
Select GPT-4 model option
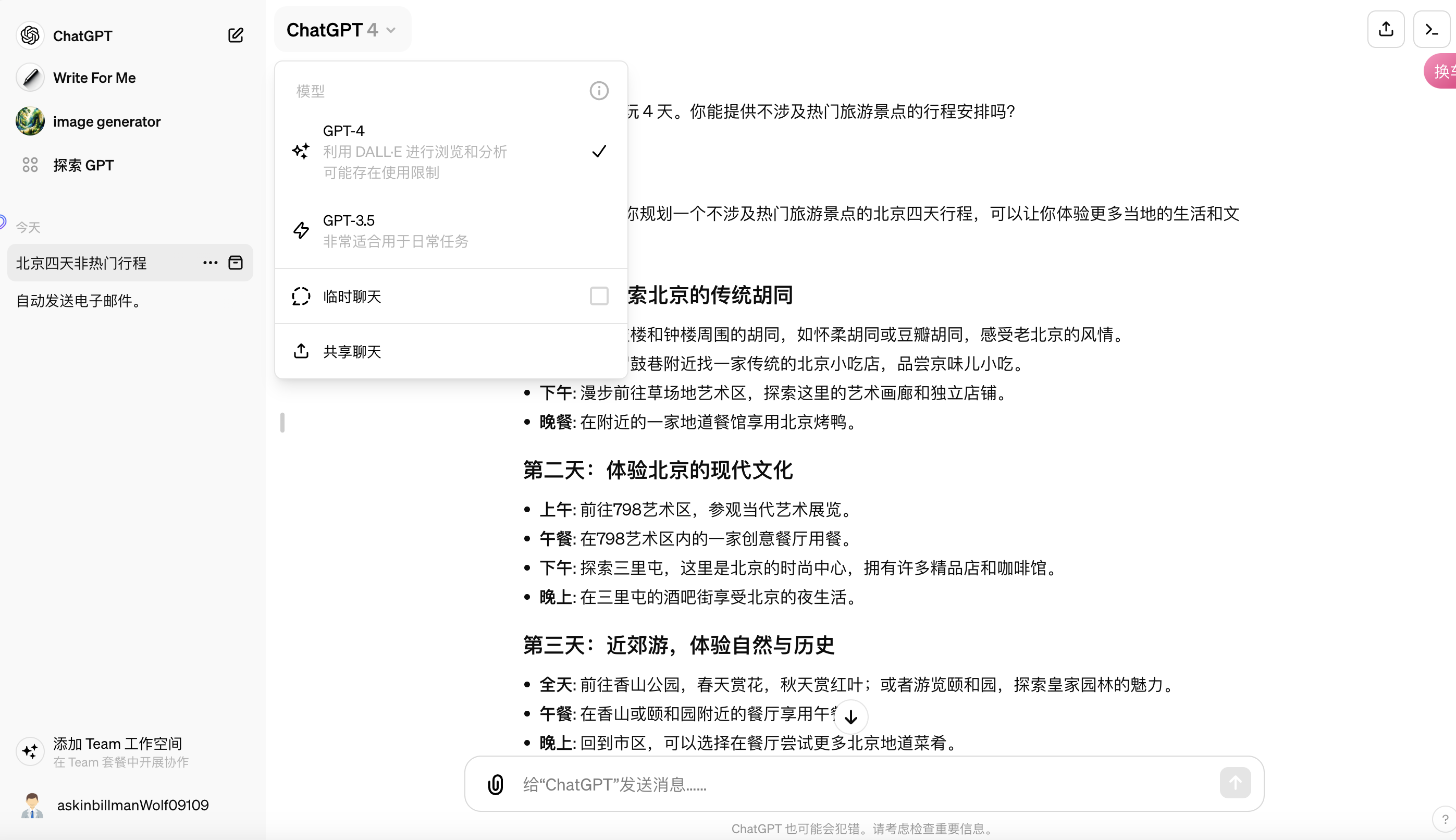click(451, 151)
